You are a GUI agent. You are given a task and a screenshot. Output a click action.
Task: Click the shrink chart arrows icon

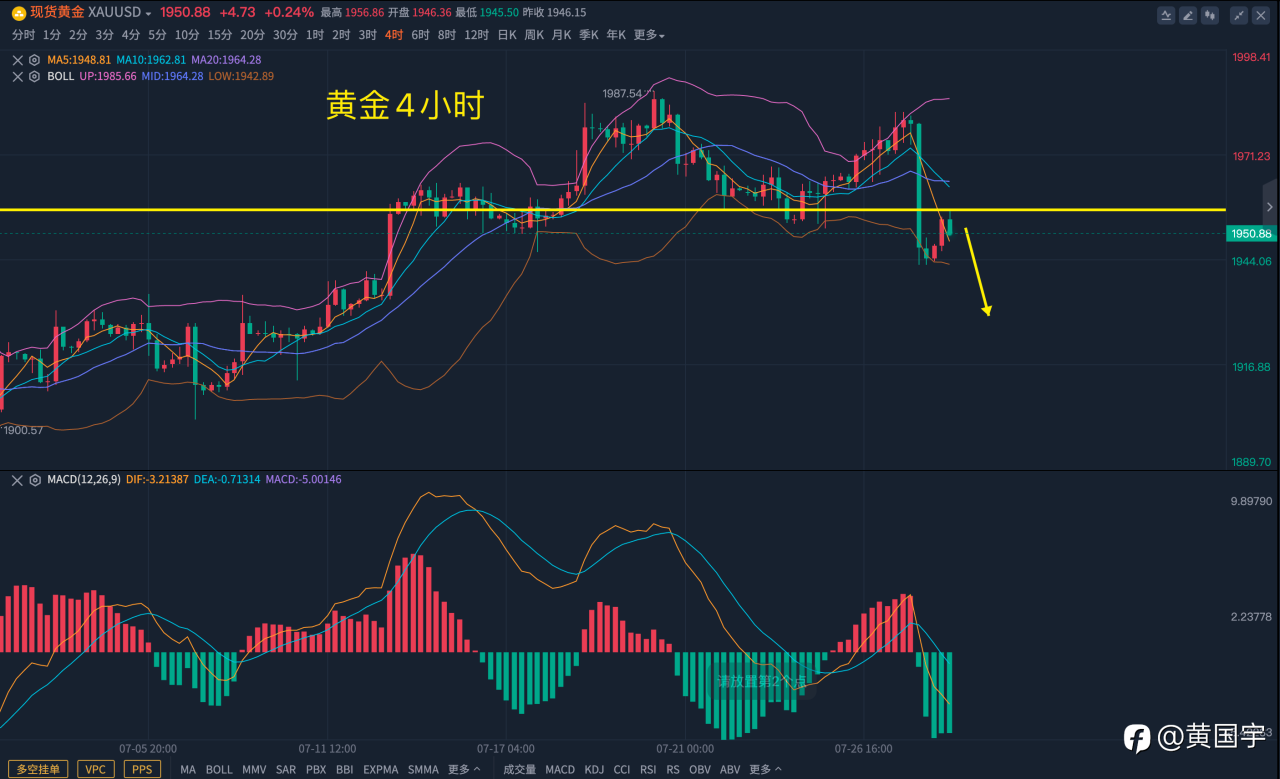click(x=1240, y=15)
